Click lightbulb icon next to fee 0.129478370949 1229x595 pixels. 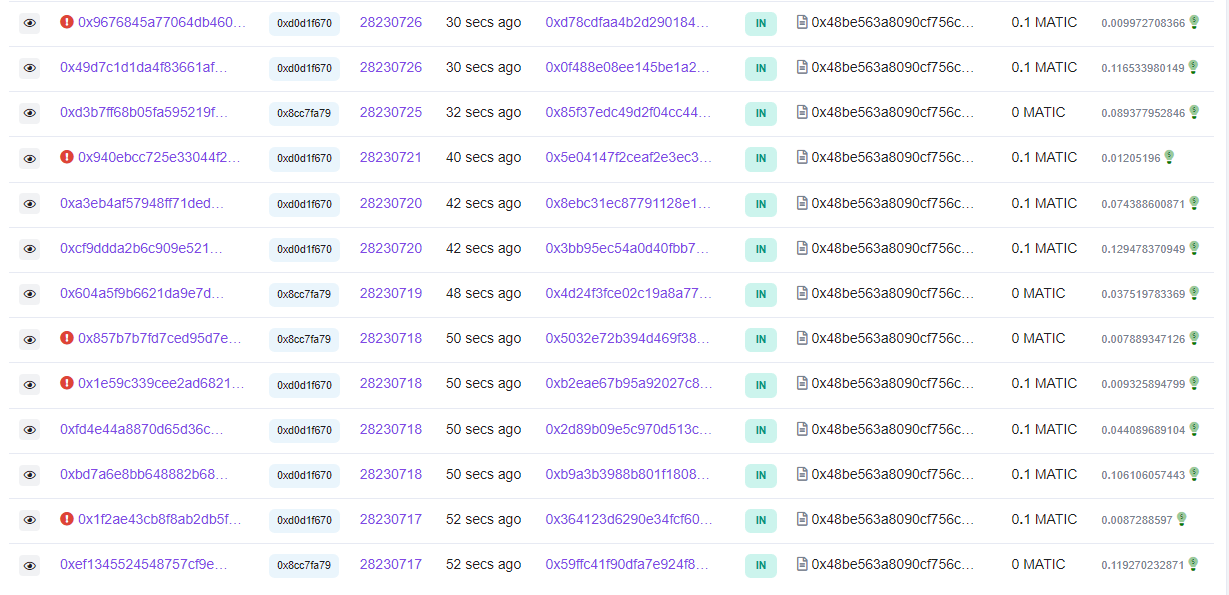[x=1194, y=248]
